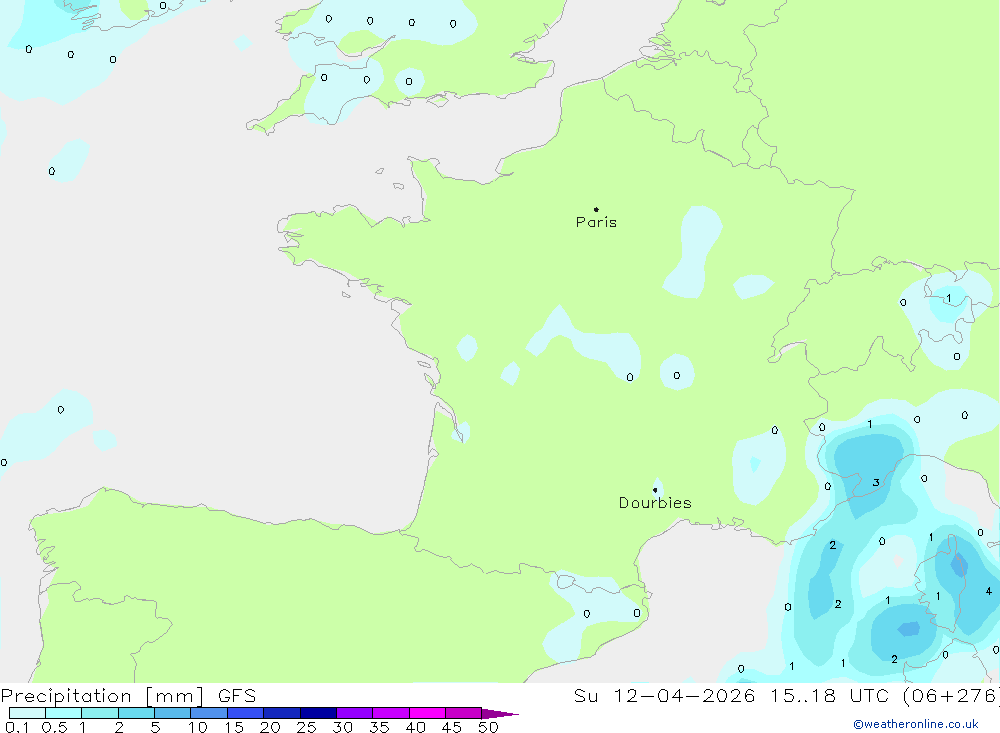Click the Paris city label
The image size is (1000, 733).
click(x=596, y=222)
